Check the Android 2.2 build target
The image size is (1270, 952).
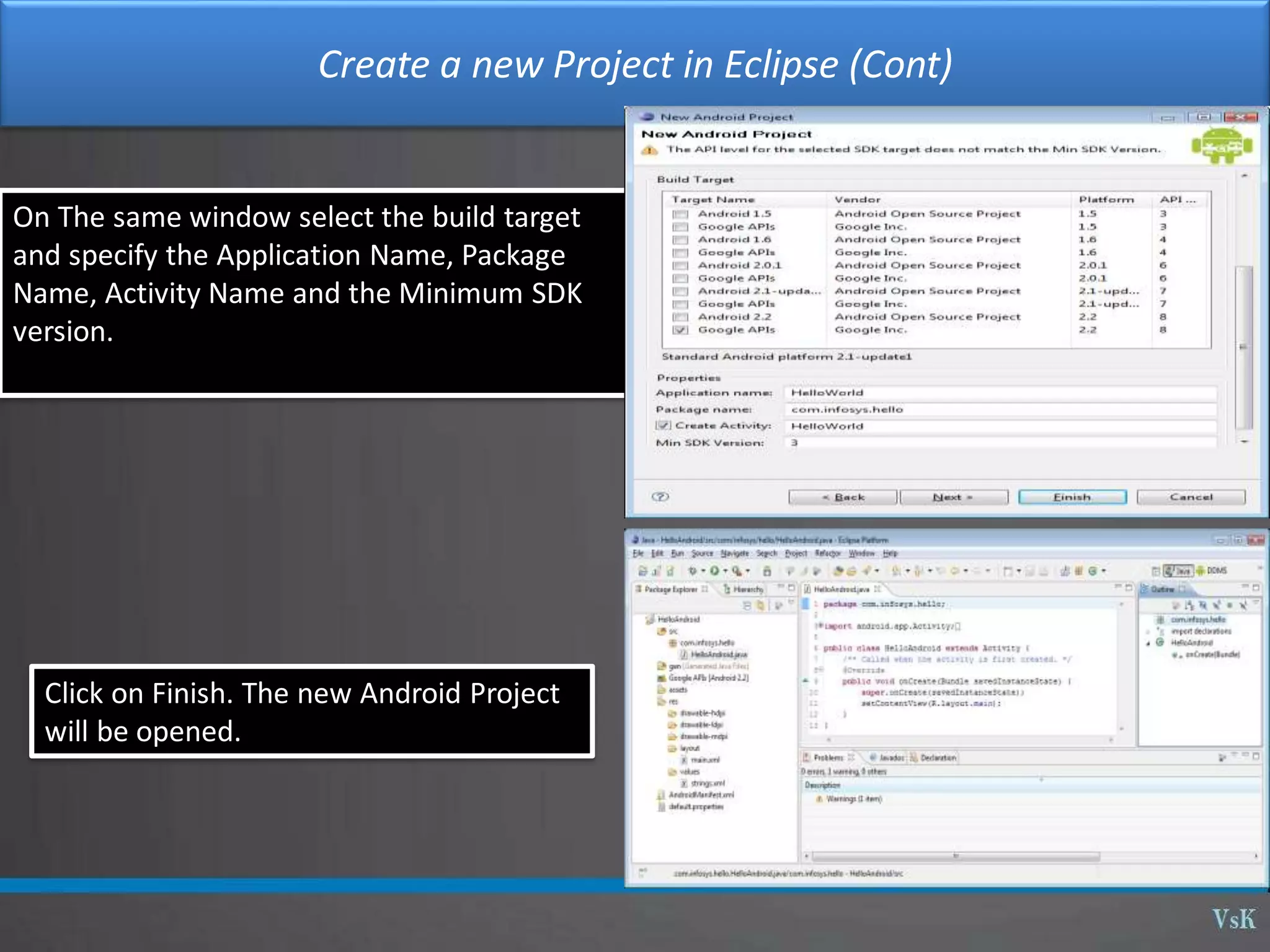point(681,317)
